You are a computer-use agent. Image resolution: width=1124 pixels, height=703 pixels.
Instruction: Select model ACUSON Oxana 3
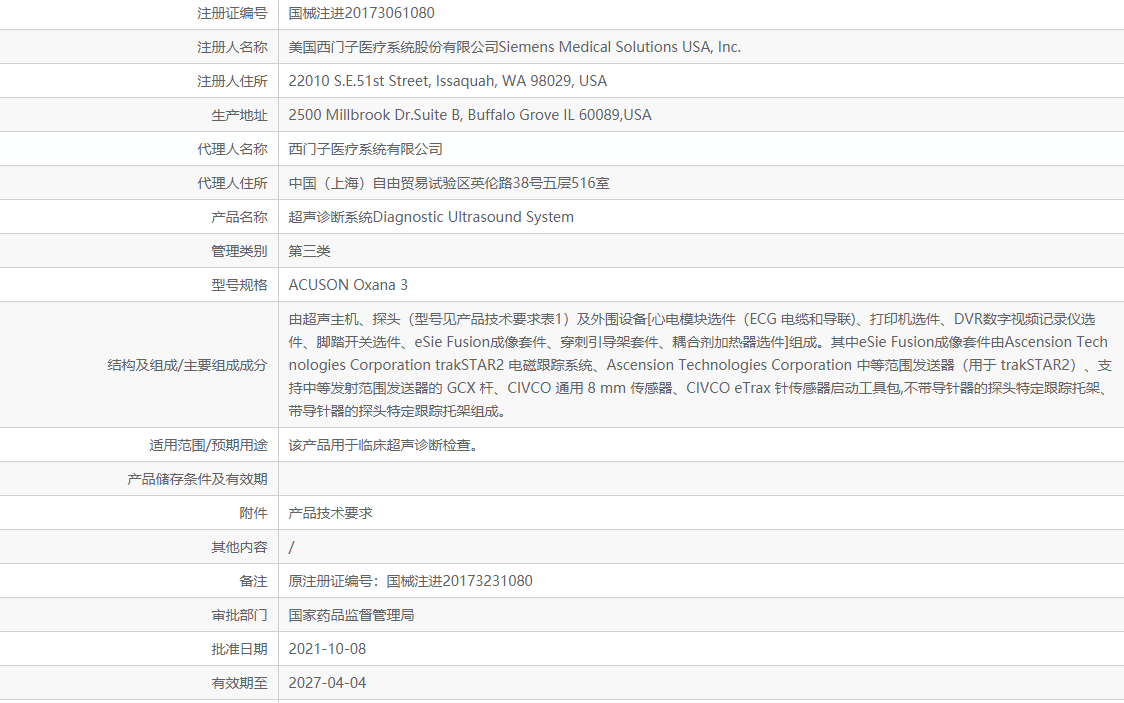[x=348, y=285]
